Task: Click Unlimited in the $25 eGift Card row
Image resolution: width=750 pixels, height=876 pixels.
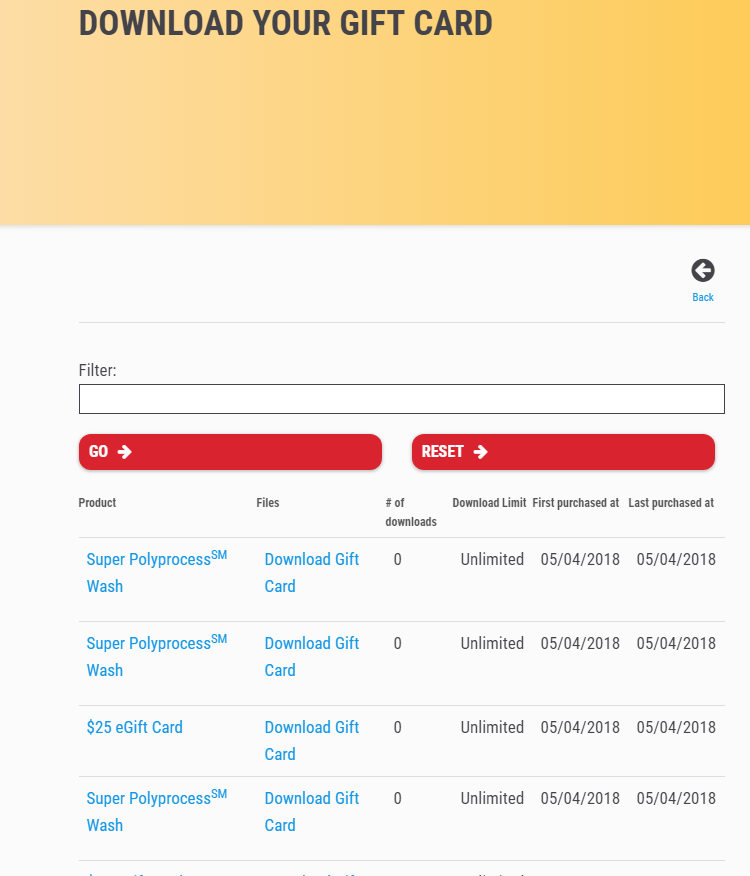Action: tap(492, 727)
